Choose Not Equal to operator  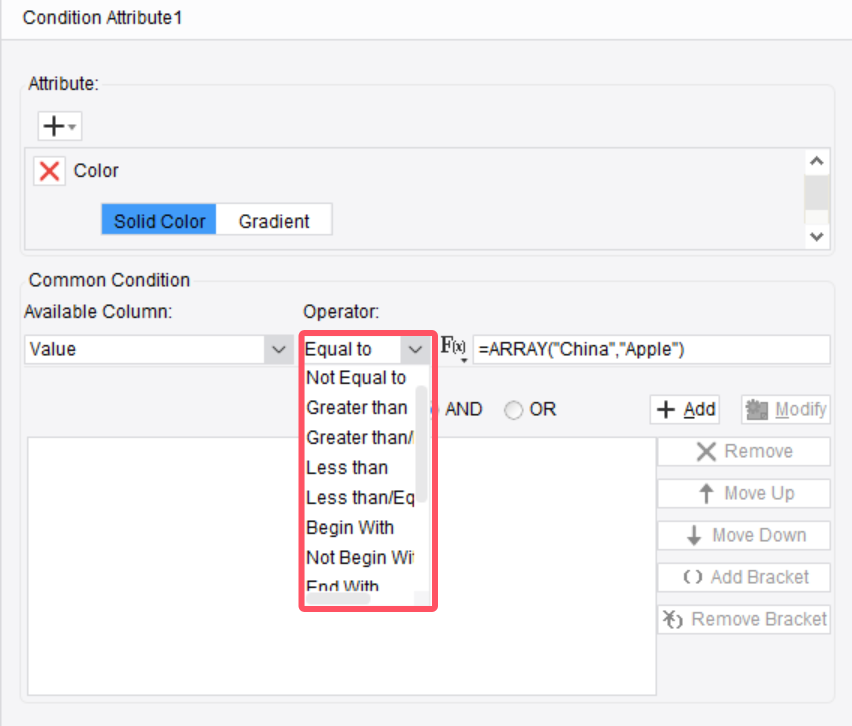click(x=358, y=378)
